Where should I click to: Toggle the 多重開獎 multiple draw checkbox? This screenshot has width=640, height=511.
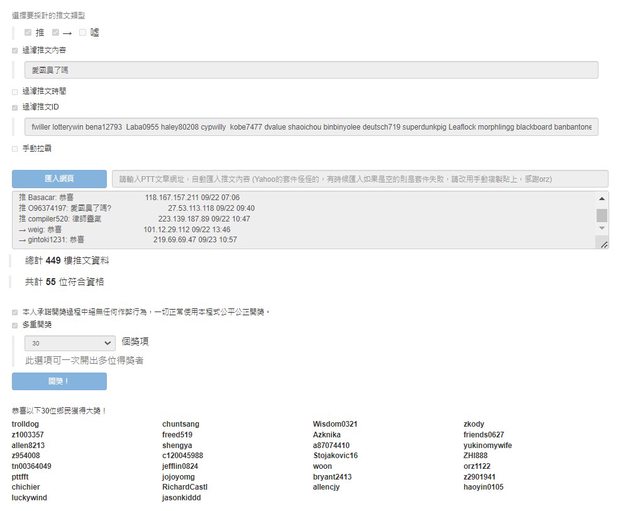point(15,325)
